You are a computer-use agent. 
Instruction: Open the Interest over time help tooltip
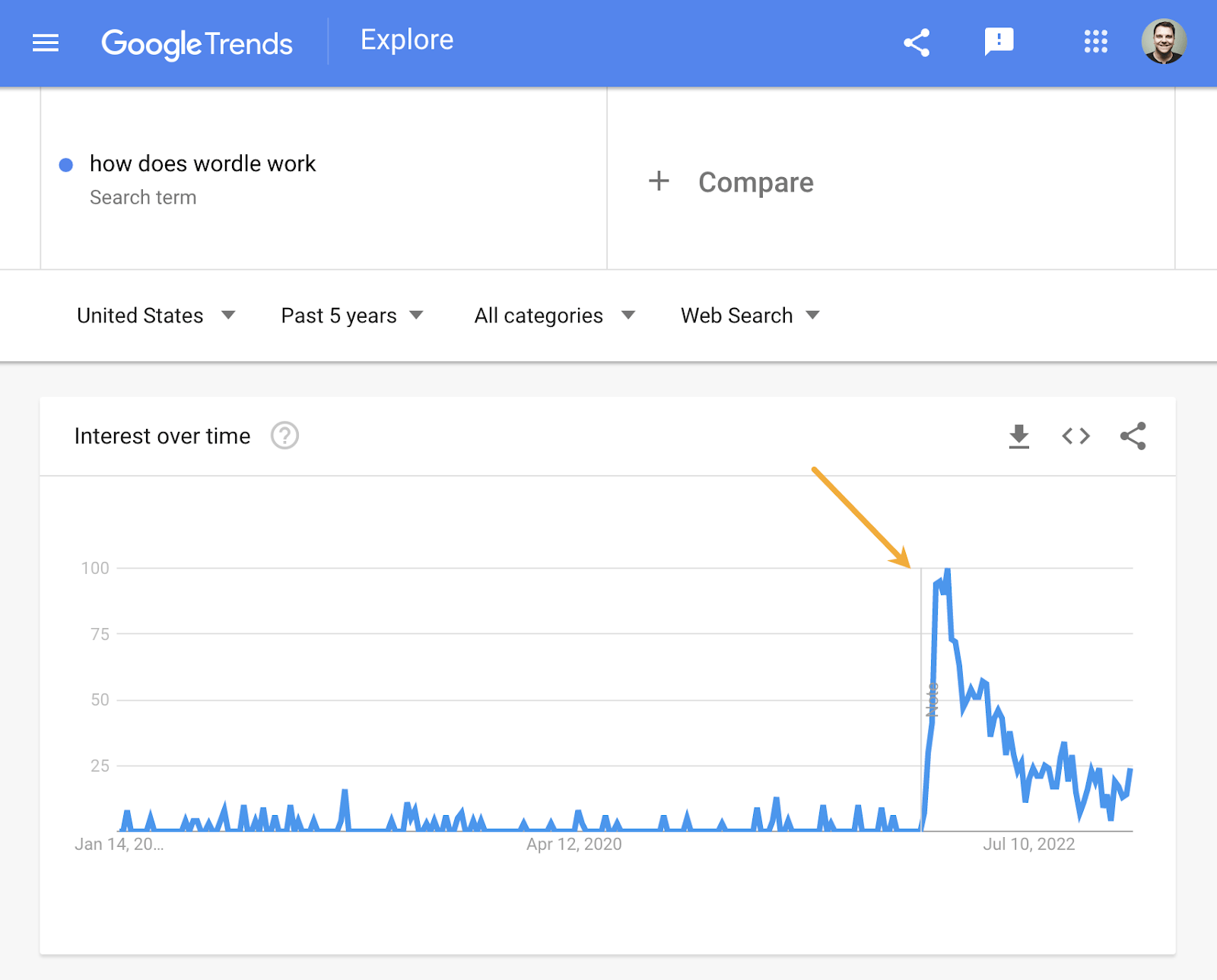(284, 436)
